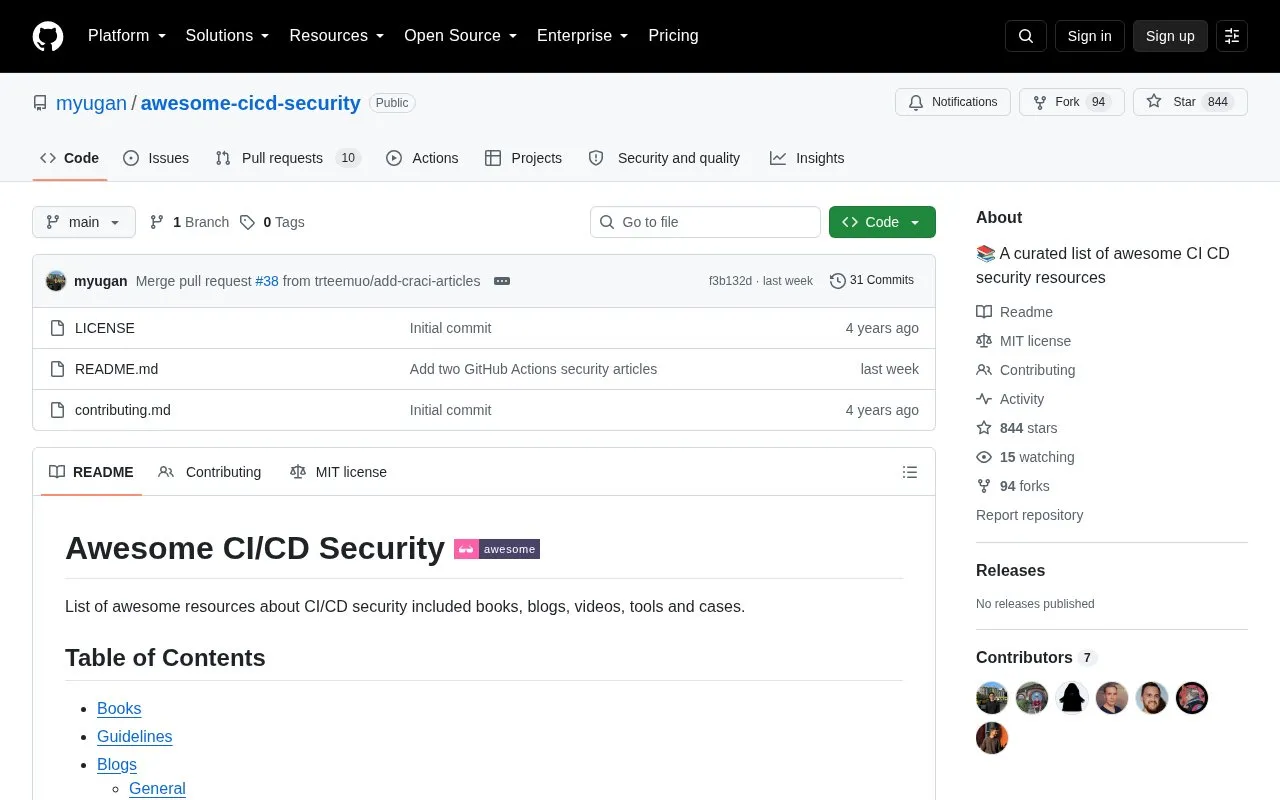Click the Sign up button
Screen dimensions: 1280x800
(x=1170, y=36)
